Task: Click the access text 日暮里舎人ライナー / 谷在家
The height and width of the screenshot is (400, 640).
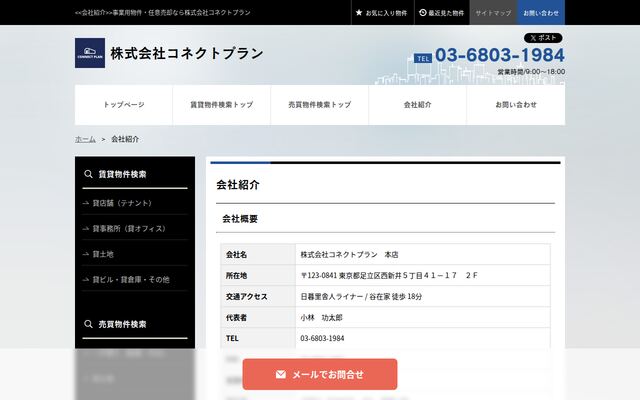Action: (361, 297)
